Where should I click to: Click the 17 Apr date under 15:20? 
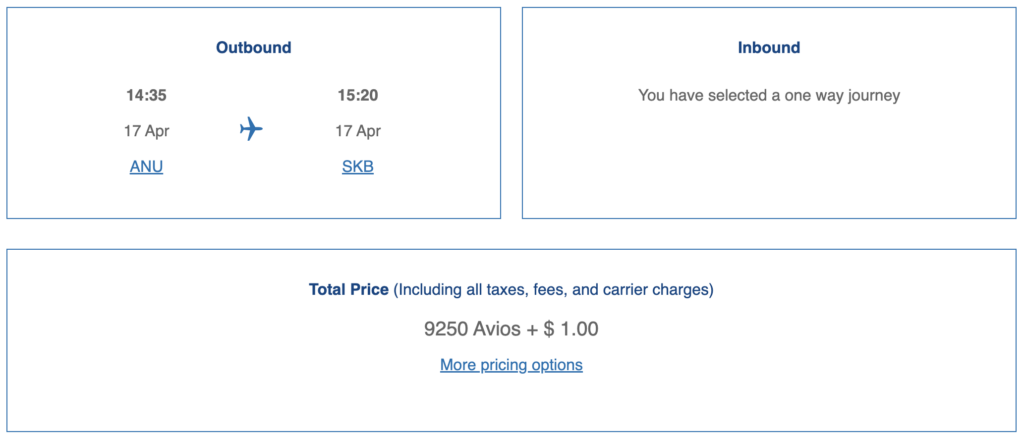pos(358,131)
